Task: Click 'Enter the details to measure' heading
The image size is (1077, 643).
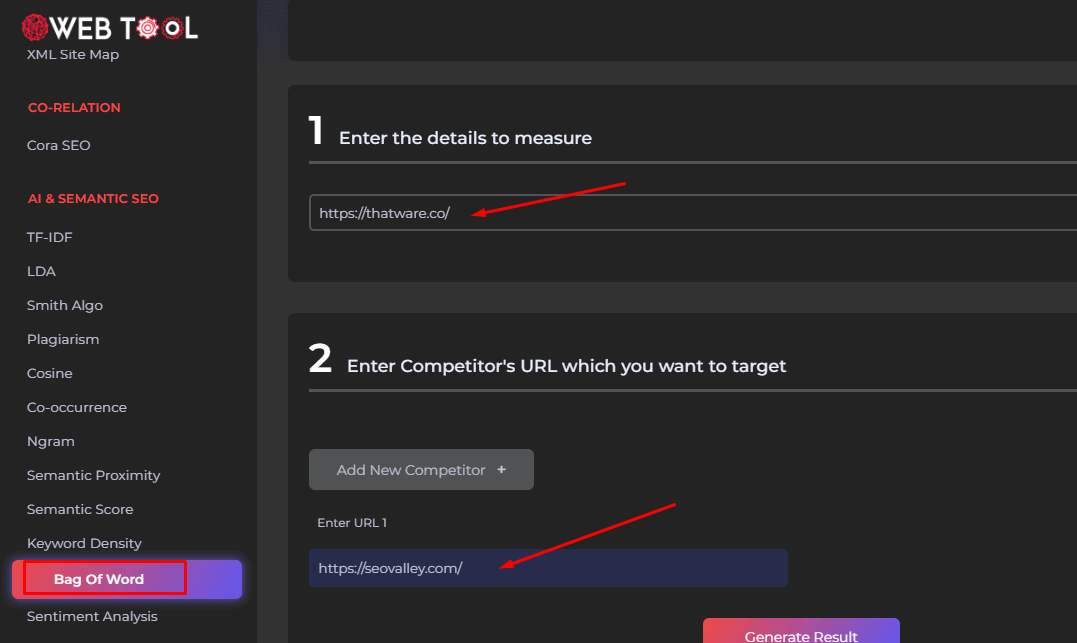Action: pyautogui.click(x=465, y=138)
